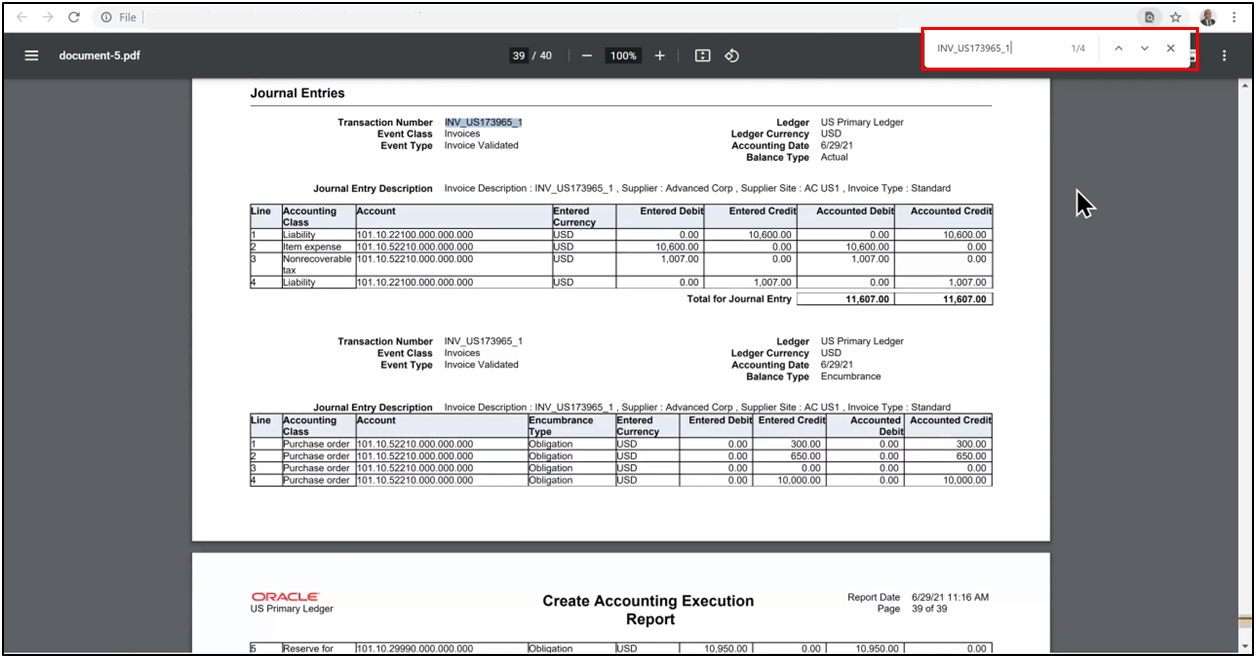Image resolution: width=1256 pixels, height=660 pixels.
Task: Open the Chrome three-dot menu
Action: [x=1236, y=16]
